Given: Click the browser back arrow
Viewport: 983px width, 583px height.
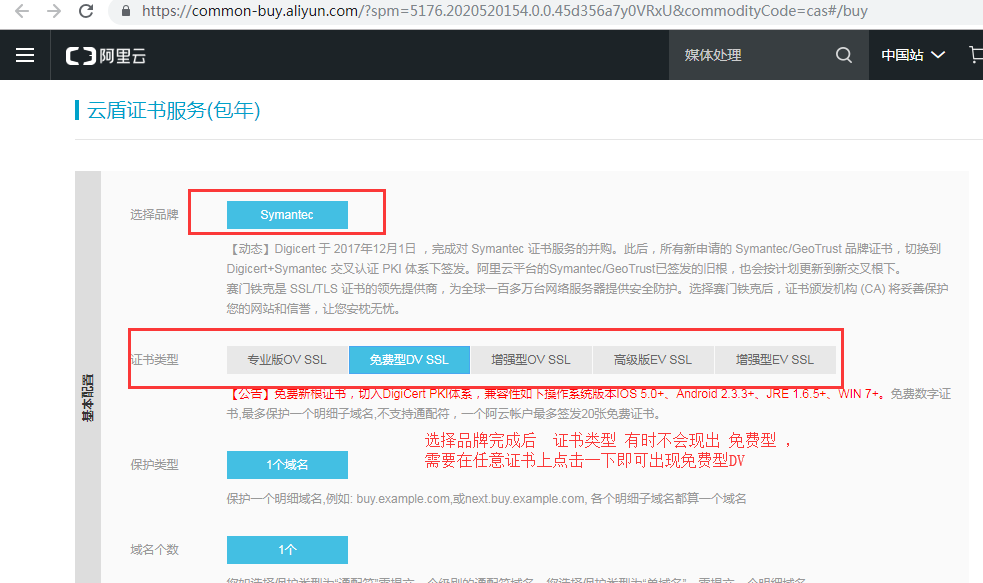Looking at the screenshot, I should point(21,12).
